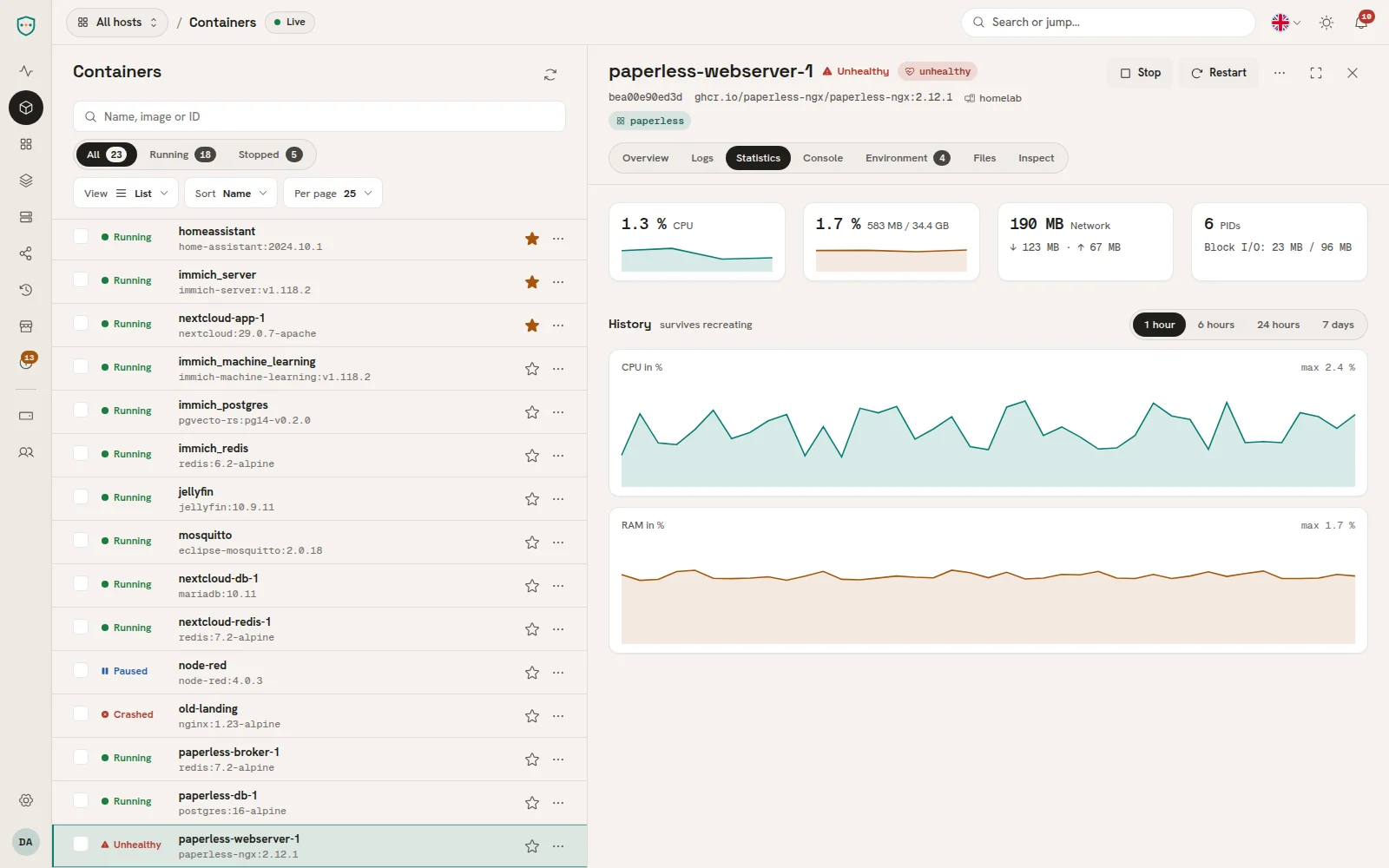This screenshot has height=868, width=1389.
Task: Refresh the Containers list
Action: (550, 75)
